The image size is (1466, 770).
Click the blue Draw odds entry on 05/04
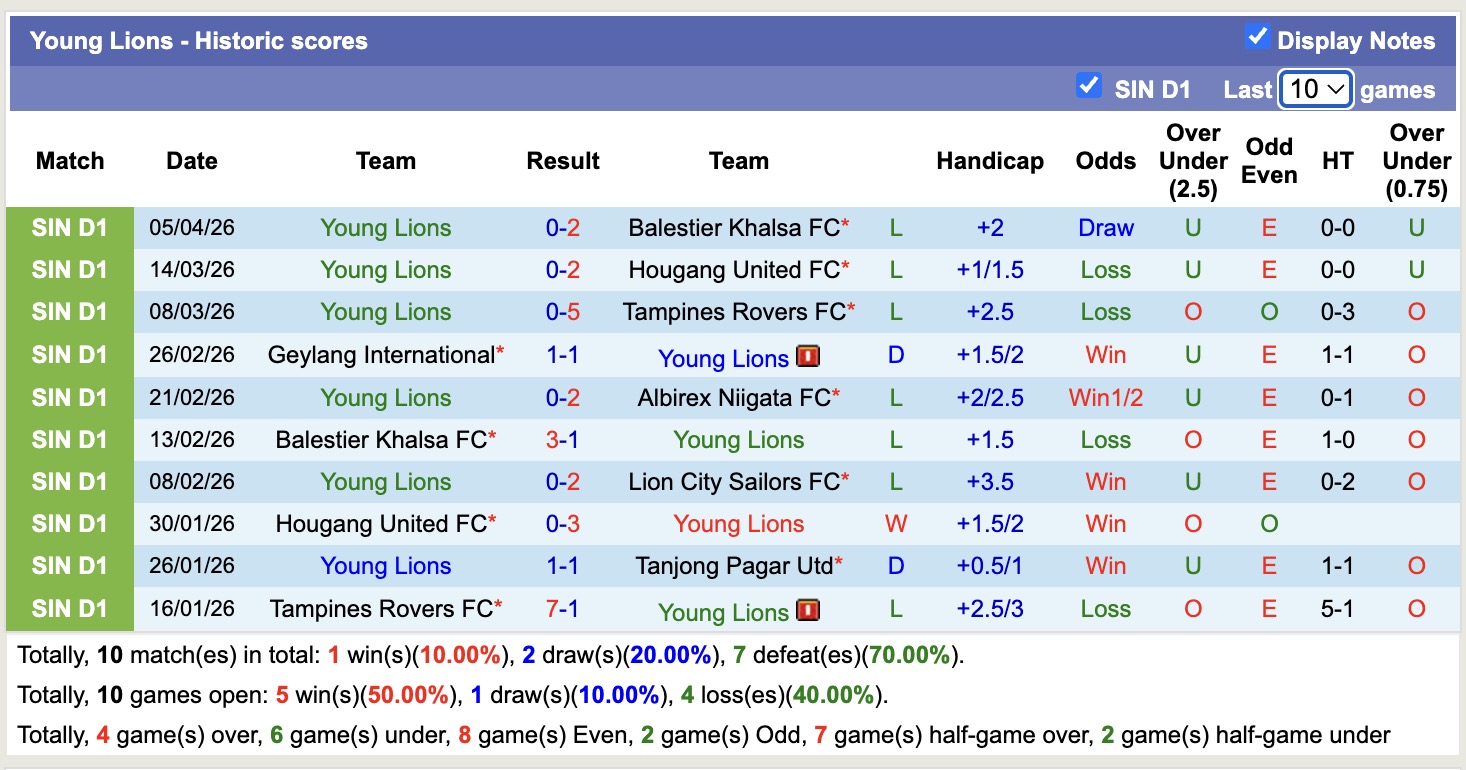(1105, 227)
